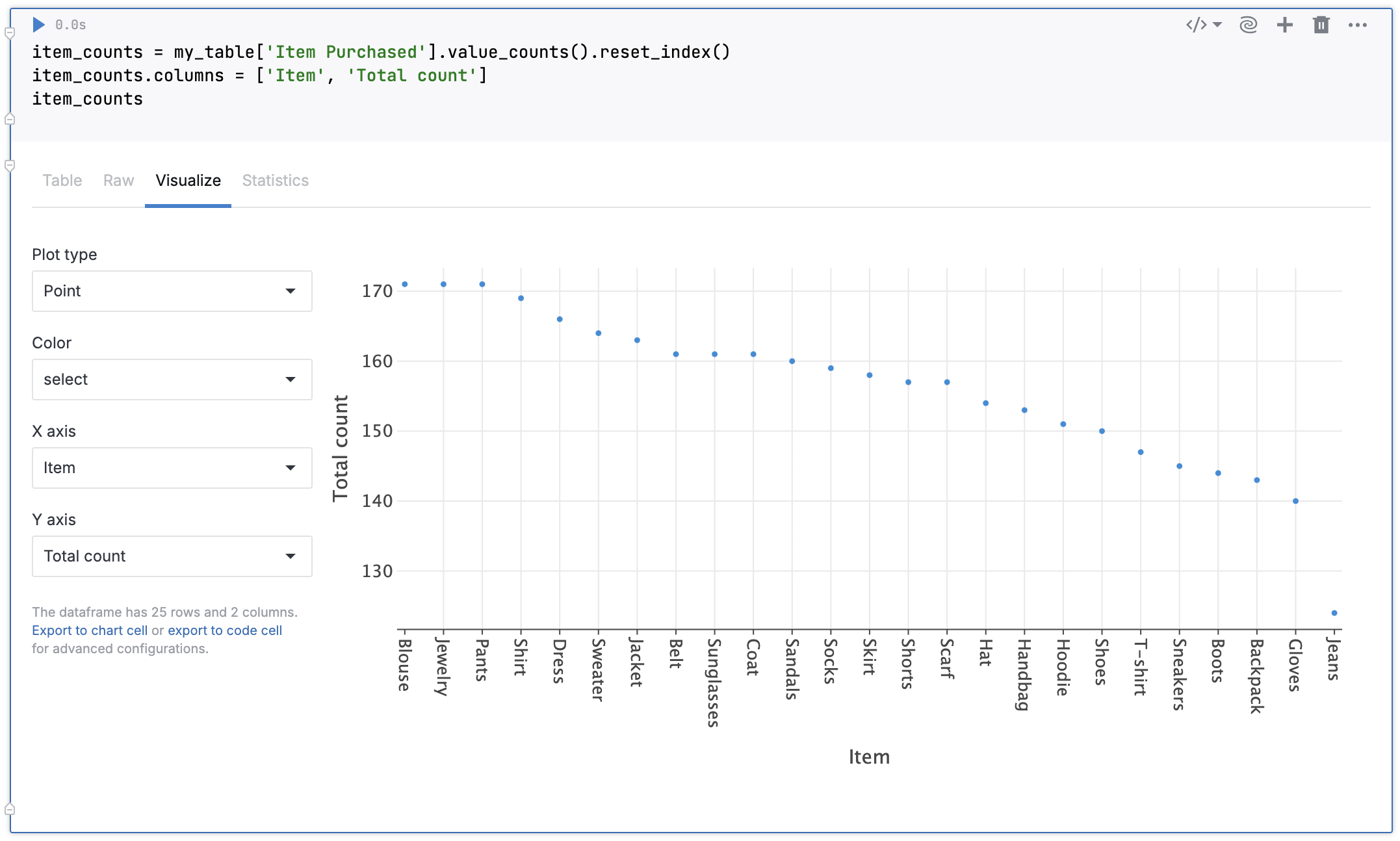This screenshot has width=1400, height=841.
Task: Open the Color select dropdown
Action: 172,380
